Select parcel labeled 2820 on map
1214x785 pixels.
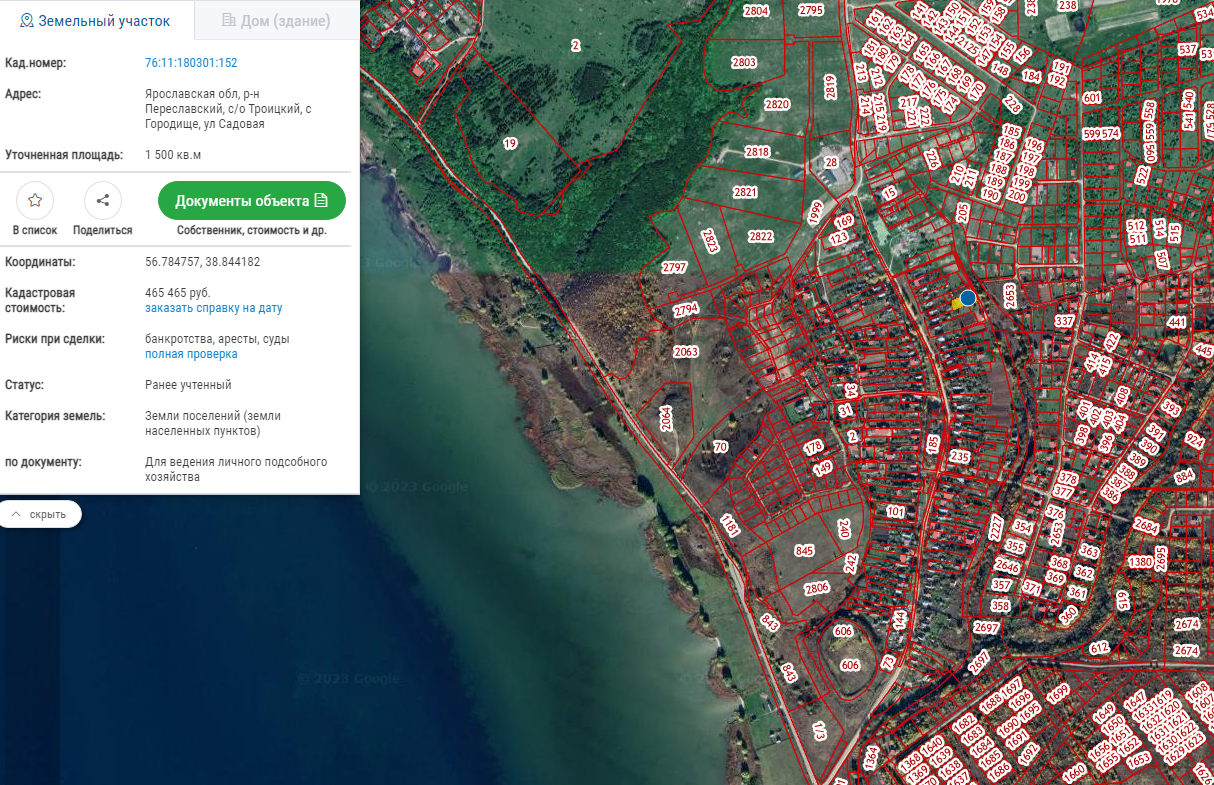(777, 104)
